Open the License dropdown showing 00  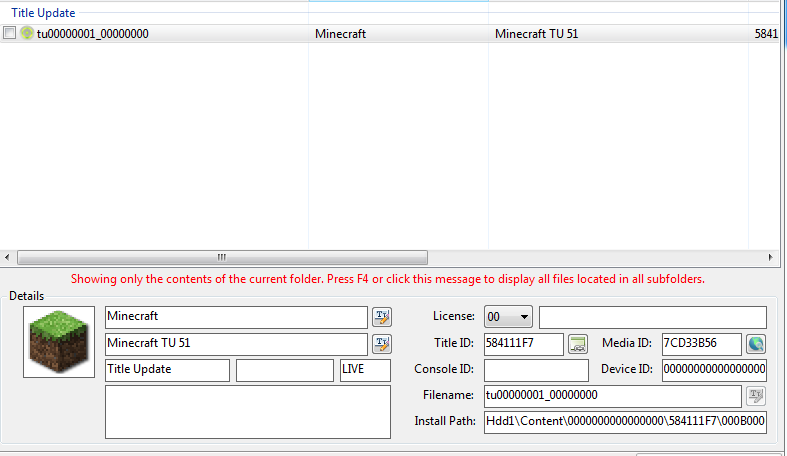pos(508,317)
